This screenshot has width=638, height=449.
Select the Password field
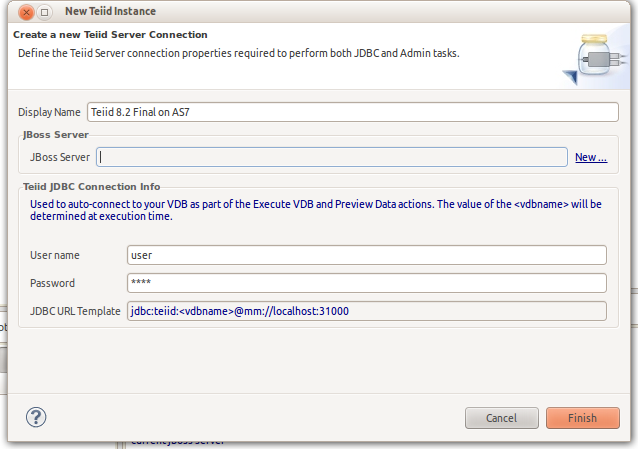tap(367, 283)
